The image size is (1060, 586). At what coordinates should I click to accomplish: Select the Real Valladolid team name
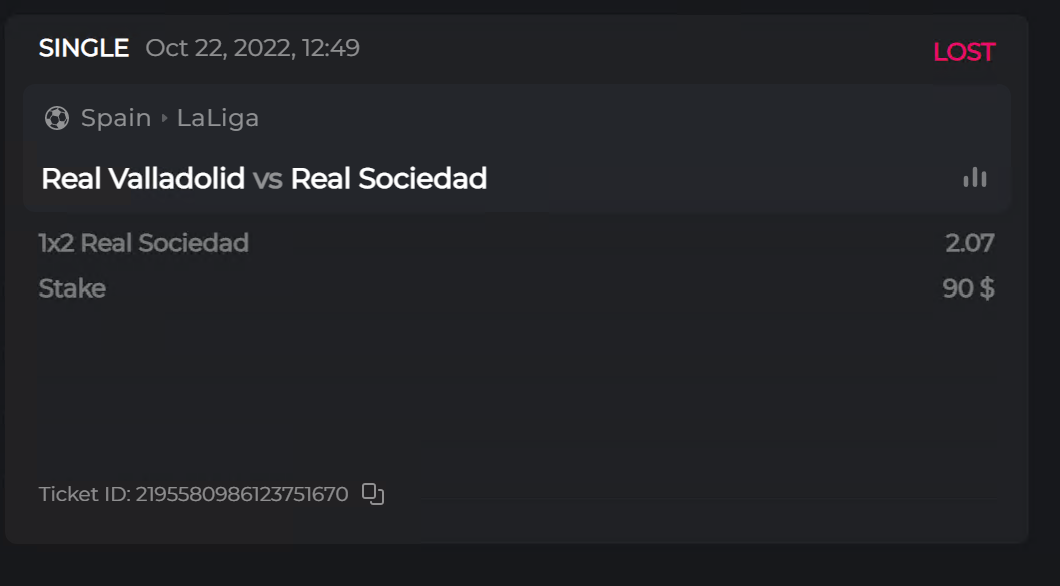pos(143,179)
